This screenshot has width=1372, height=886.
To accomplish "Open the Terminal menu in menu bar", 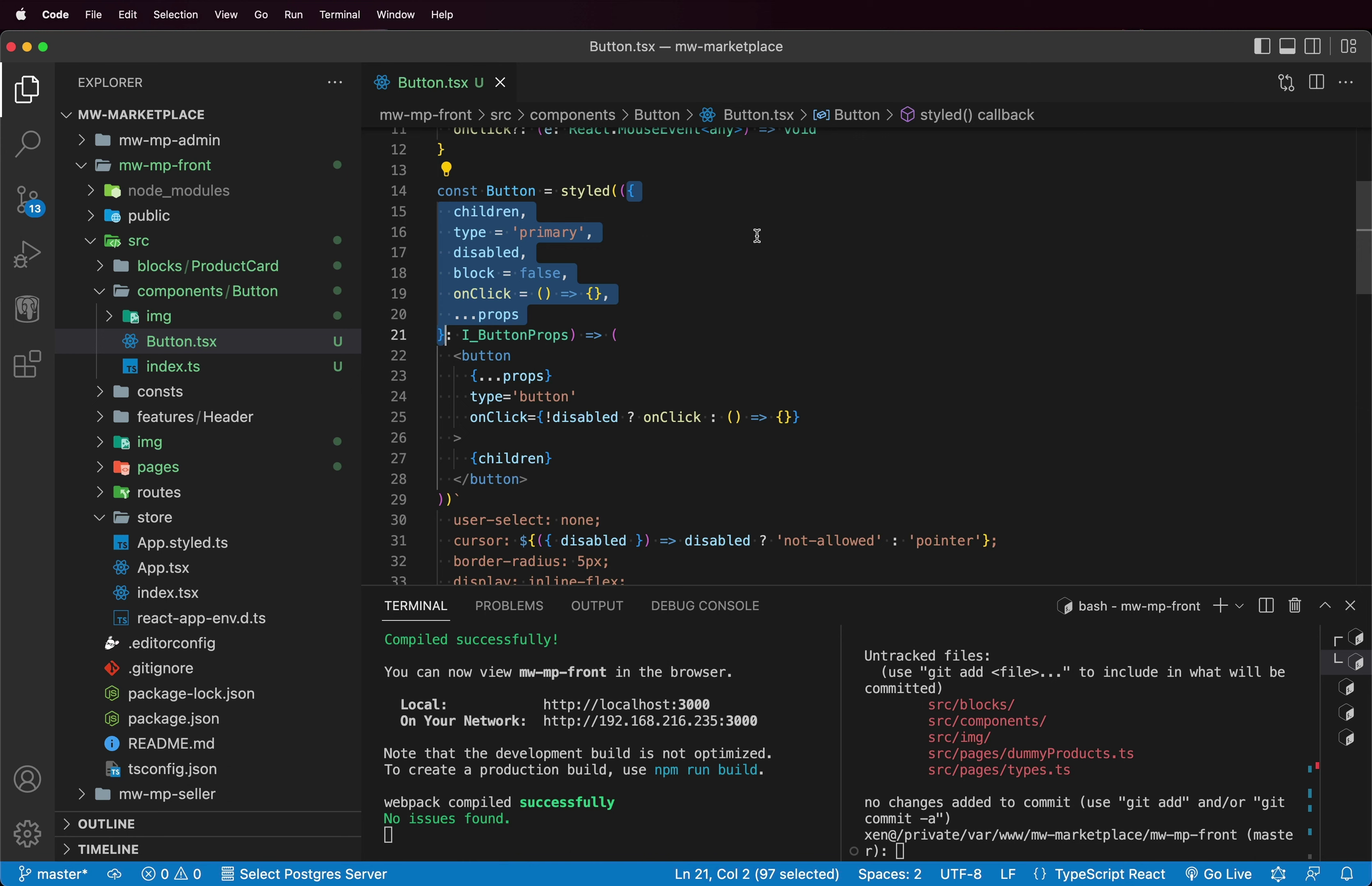I will (340, 14).
